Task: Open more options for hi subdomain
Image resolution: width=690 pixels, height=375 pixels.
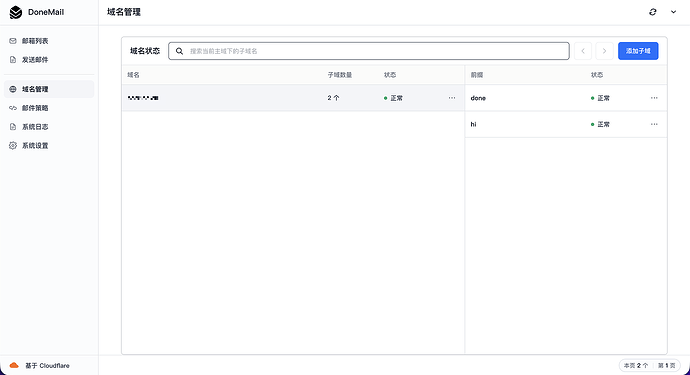Action: coord(654,124)
